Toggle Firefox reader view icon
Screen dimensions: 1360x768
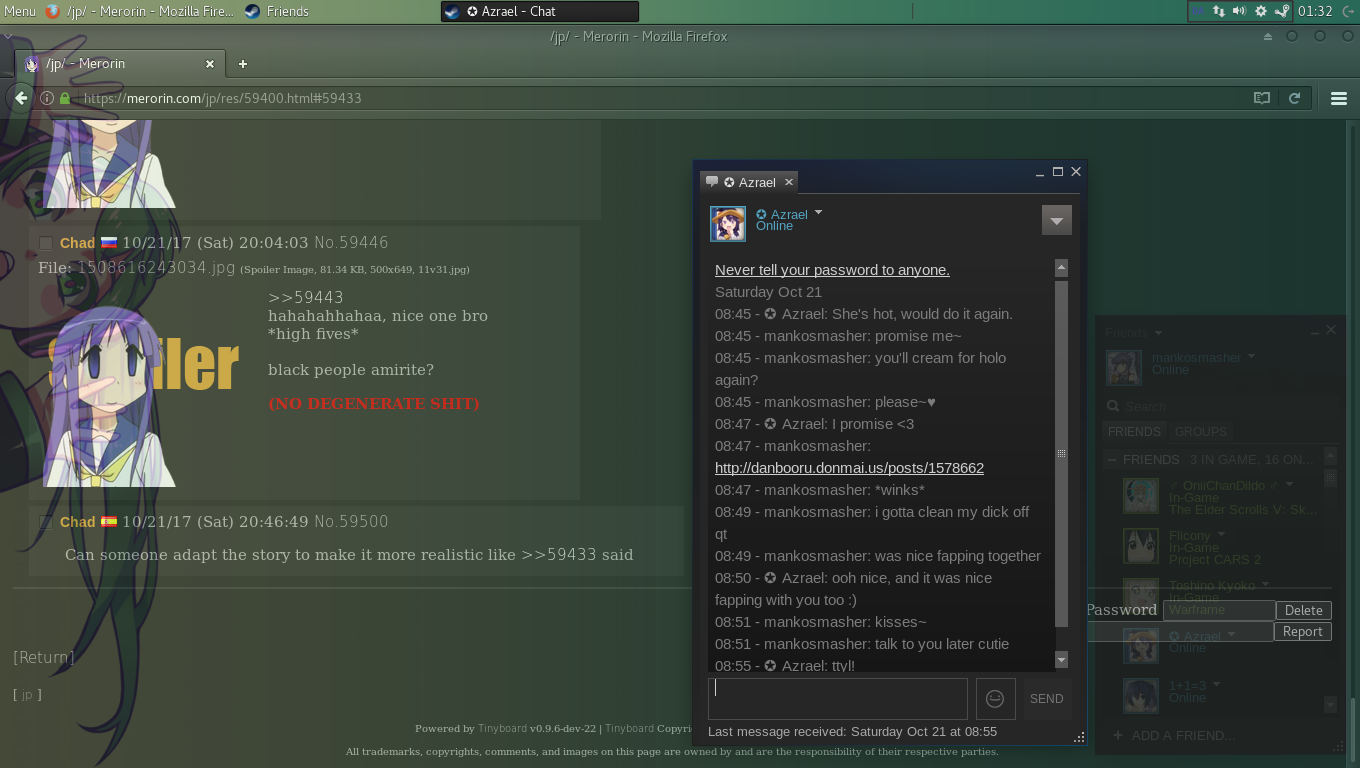[1262, 98]
